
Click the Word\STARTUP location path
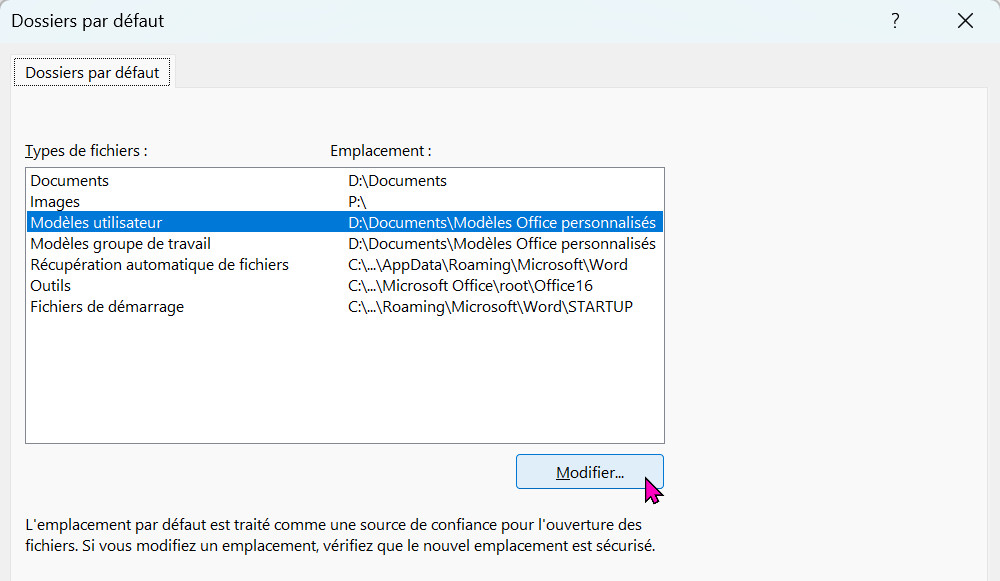pos(490,307)
